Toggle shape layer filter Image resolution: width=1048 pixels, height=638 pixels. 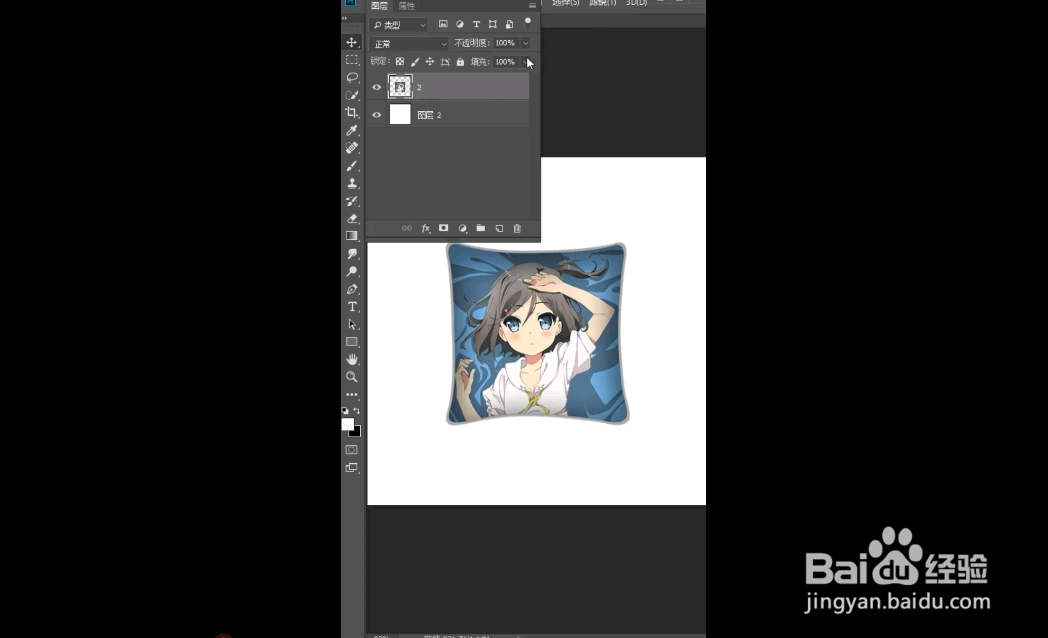tap(493, 24)
